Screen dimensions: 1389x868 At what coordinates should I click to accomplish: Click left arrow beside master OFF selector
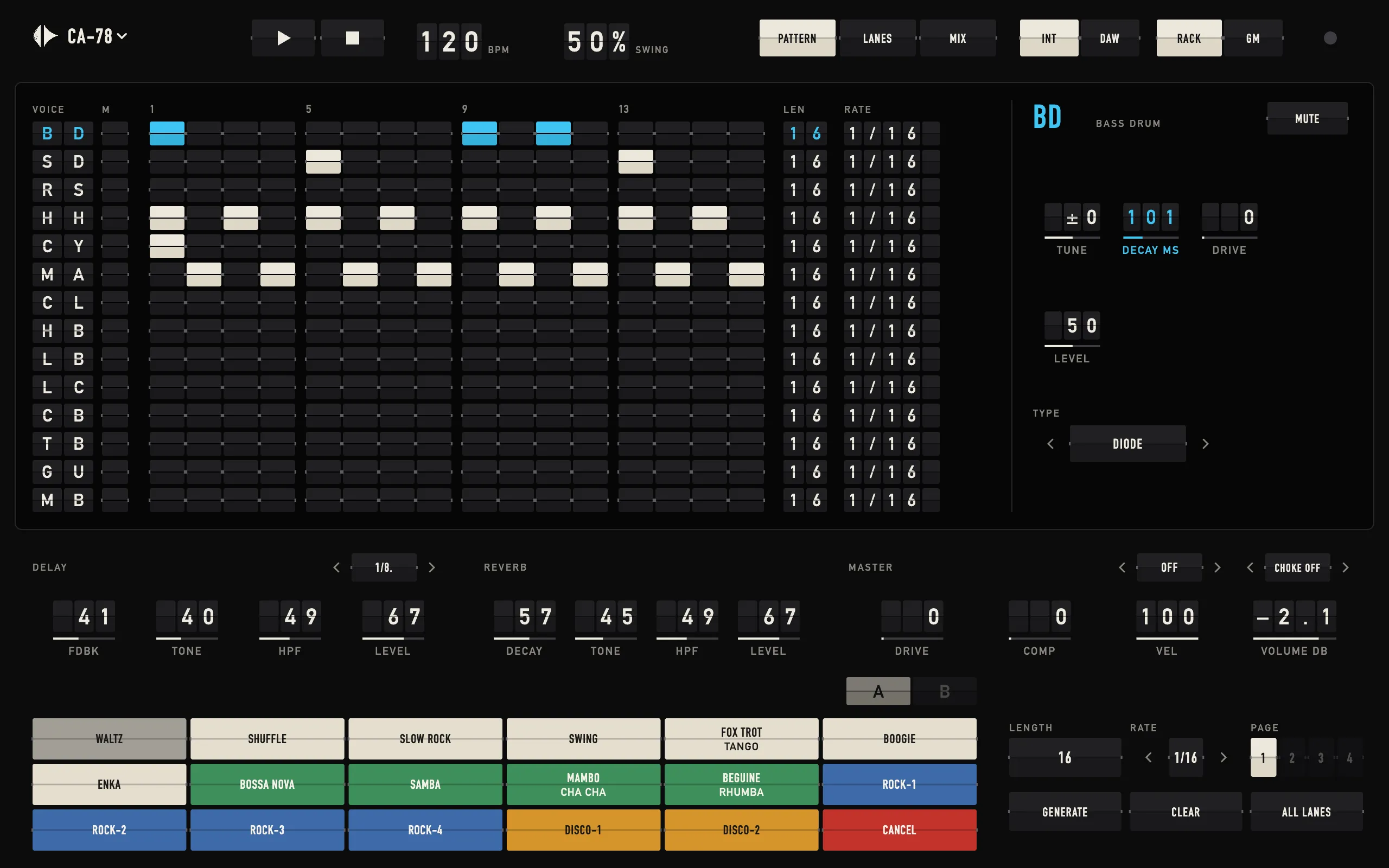[x=1122, y=567]
